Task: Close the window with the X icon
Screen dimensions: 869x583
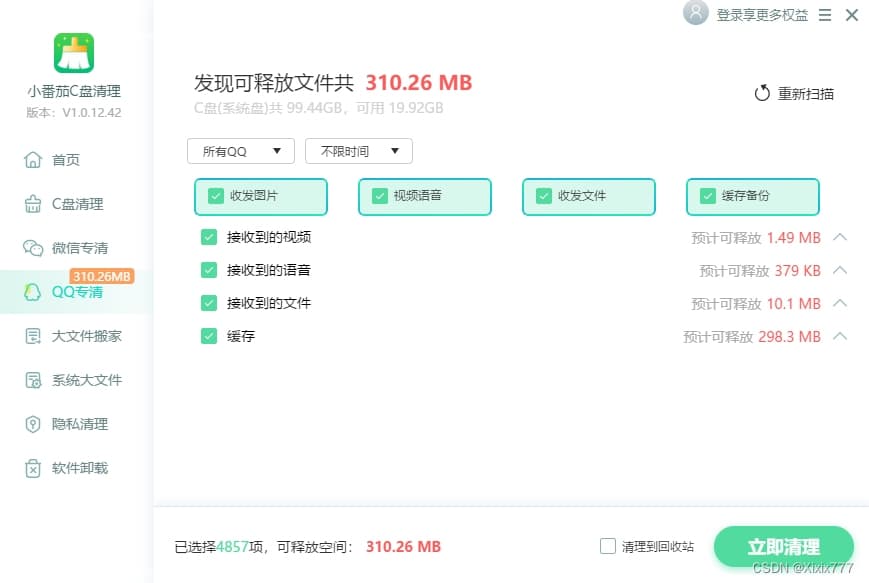Action: coord(852,15)
